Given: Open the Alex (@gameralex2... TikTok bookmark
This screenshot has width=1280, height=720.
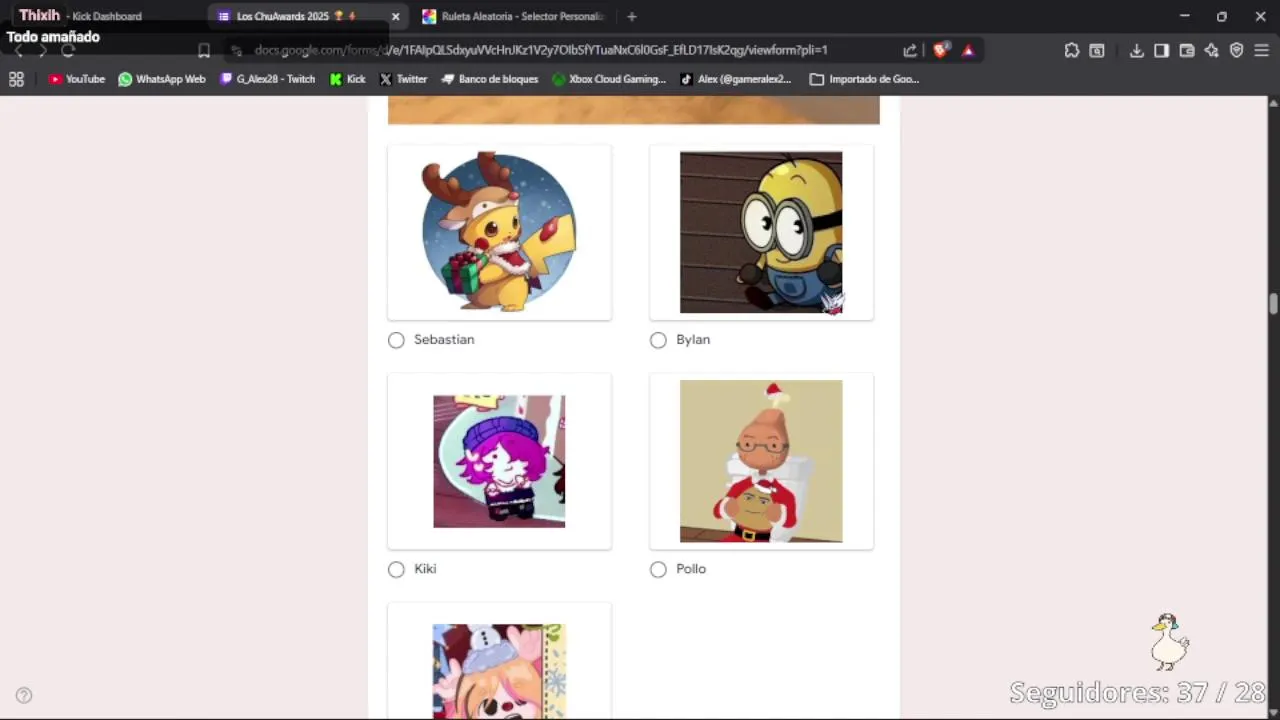Looking at the screenshot, I should pyautogui.click(x=735, y=79).
